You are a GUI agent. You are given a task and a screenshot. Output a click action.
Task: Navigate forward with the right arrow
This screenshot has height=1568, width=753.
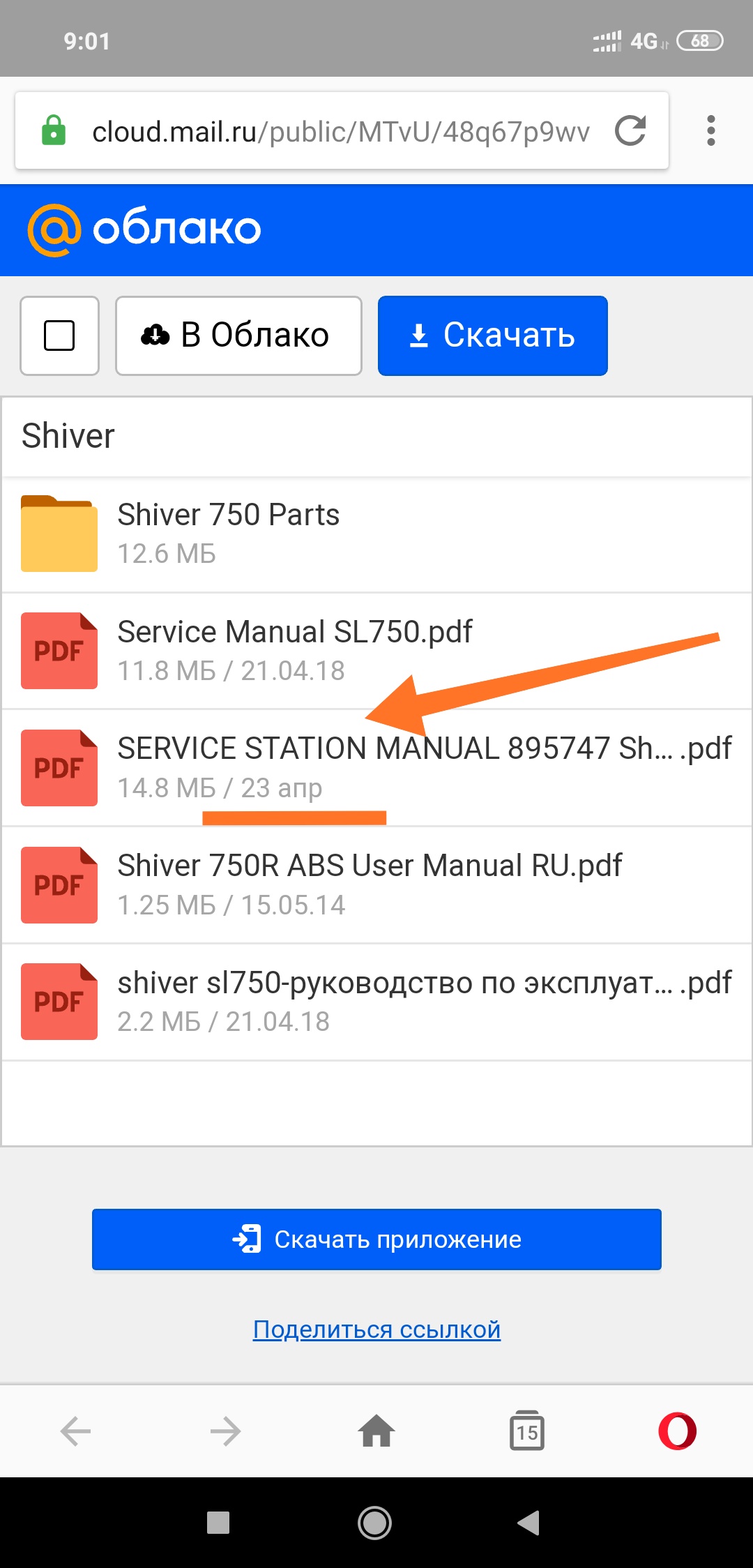(226, 1432)
